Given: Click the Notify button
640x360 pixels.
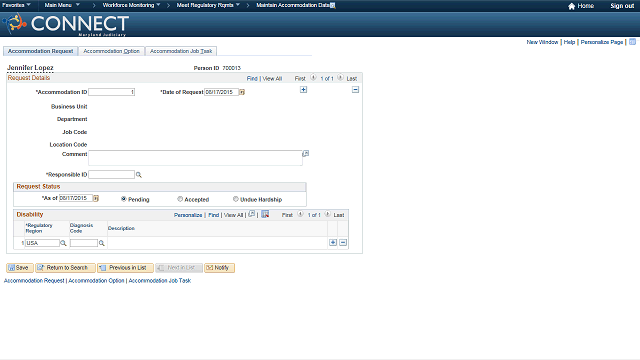Looking at the screenshot, I should (x=219, y=268).
